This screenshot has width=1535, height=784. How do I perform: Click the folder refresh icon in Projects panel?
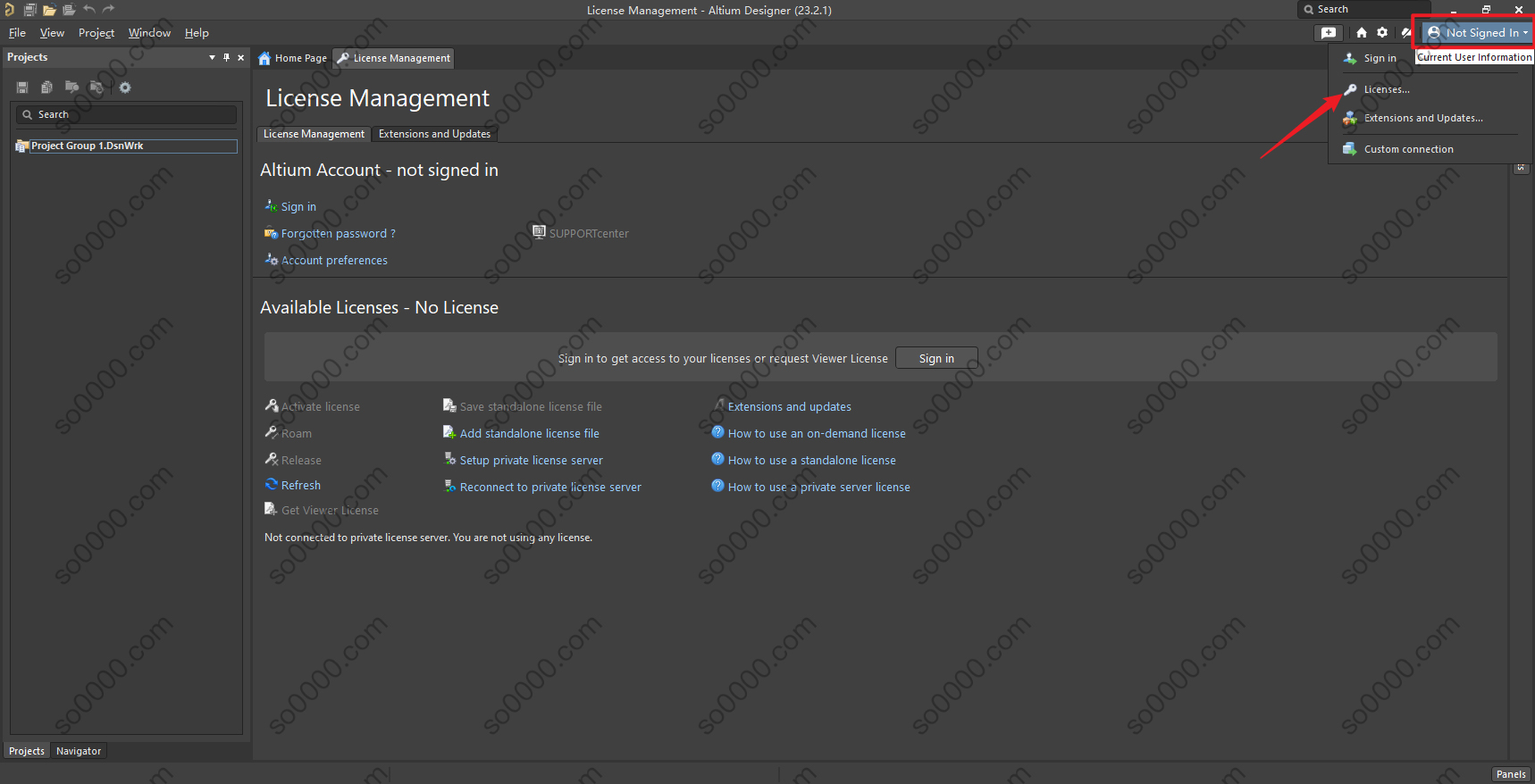coord(96,88)
